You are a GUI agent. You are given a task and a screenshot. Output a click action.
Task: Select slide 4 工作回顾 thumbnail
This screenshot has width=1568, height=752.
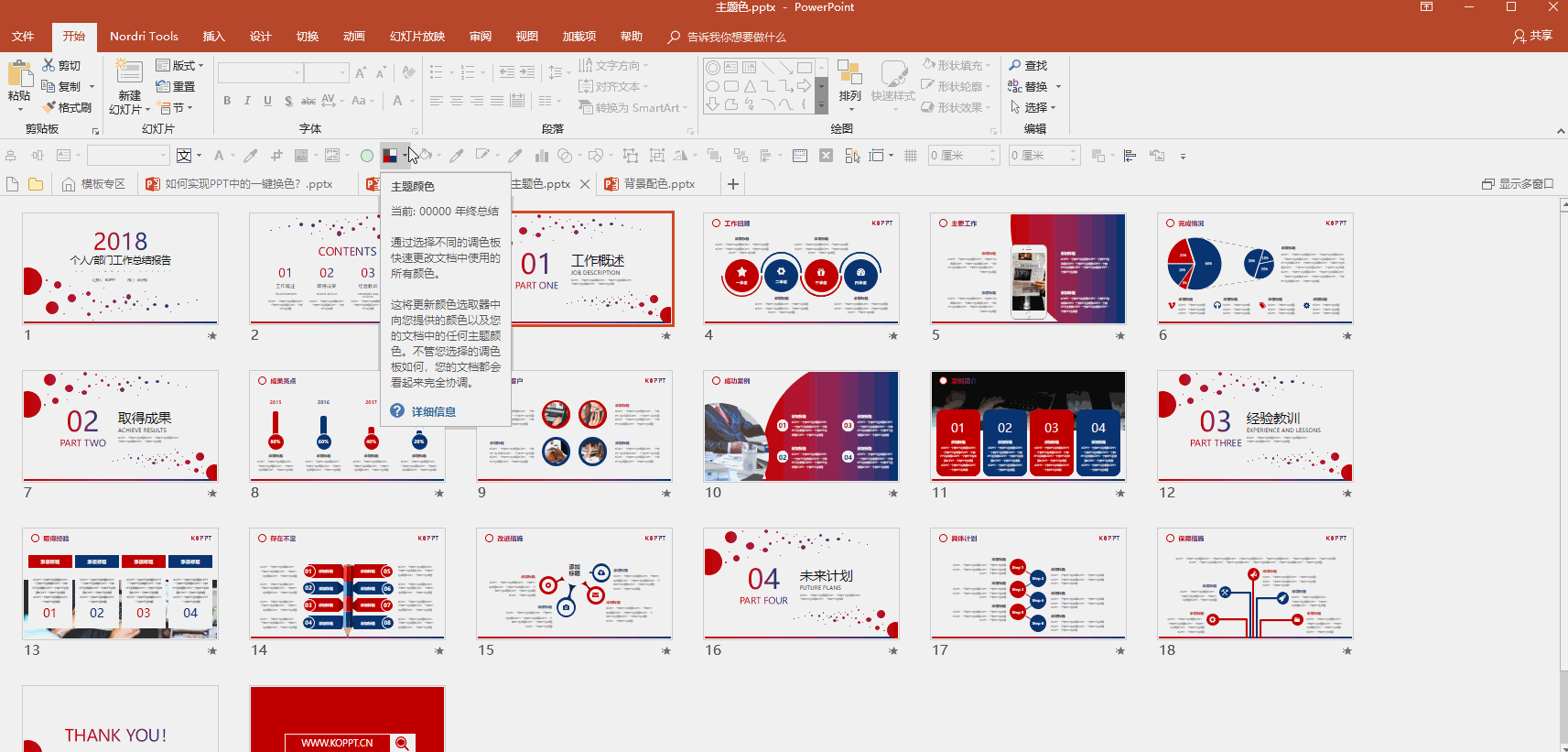pos(802,268)
